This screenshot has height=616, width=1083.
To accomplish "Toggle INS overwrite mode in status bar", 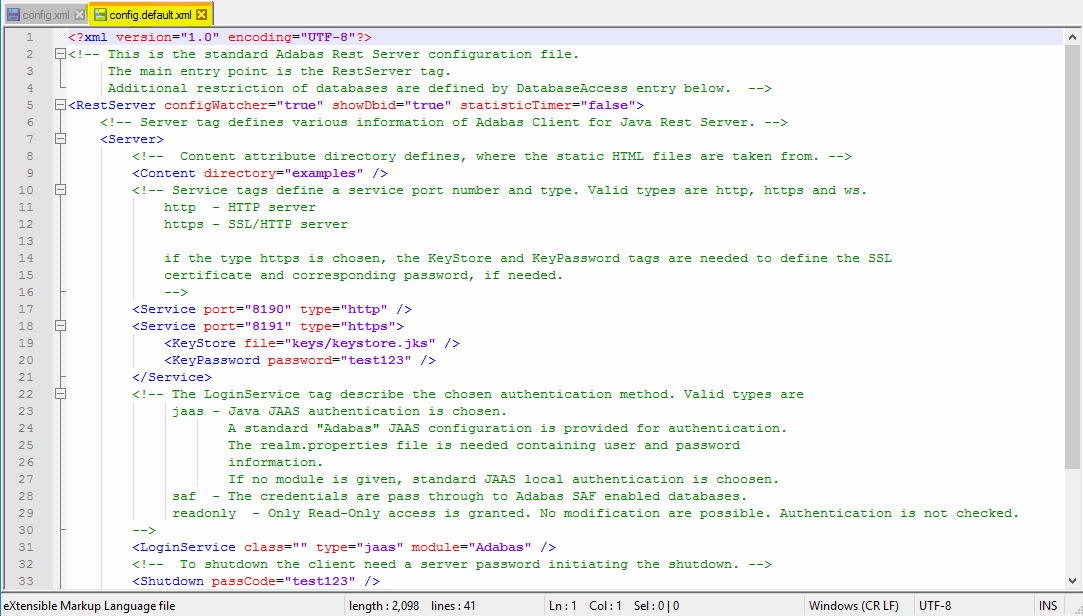I will (x=1047, y=605).
